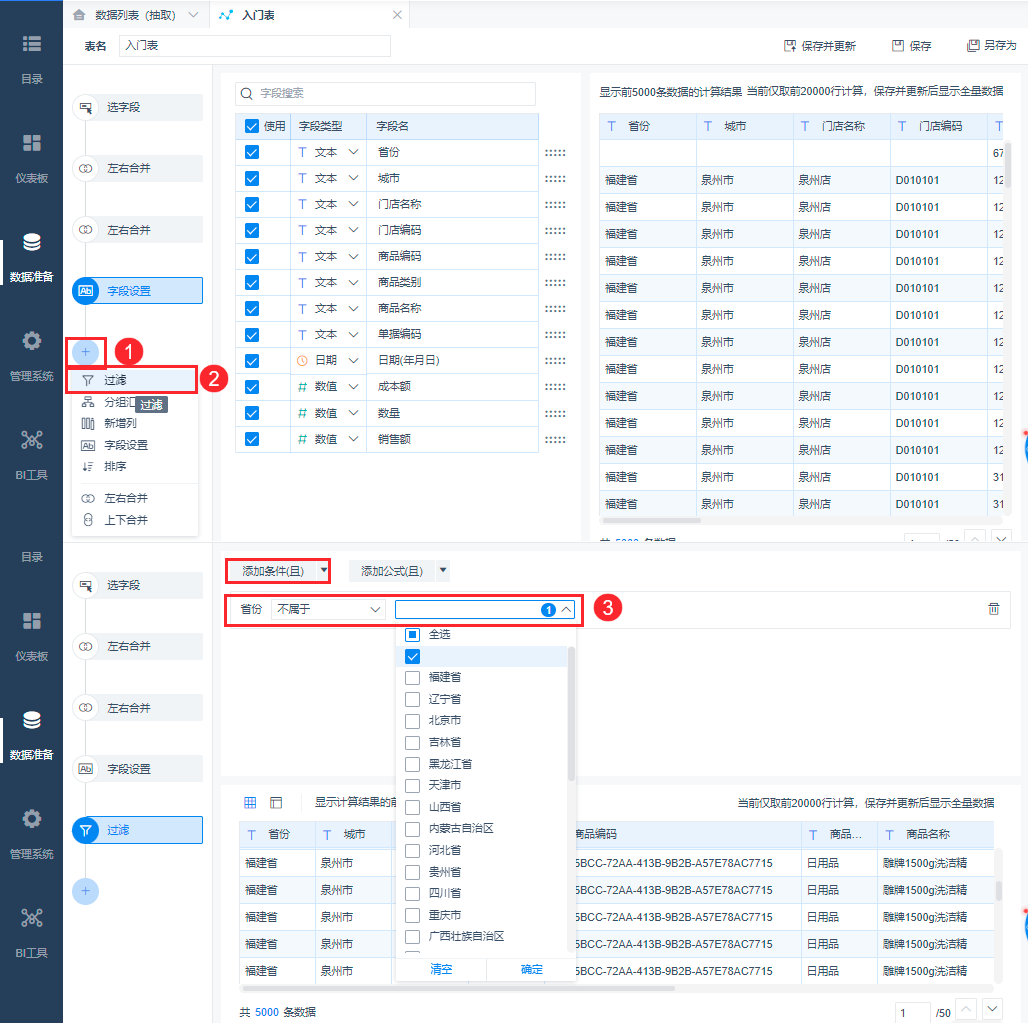The width and height of the screenshot is (1028, 1023).
Task: Uncheck the 门店编码 field checkbox
Action: 252,230
